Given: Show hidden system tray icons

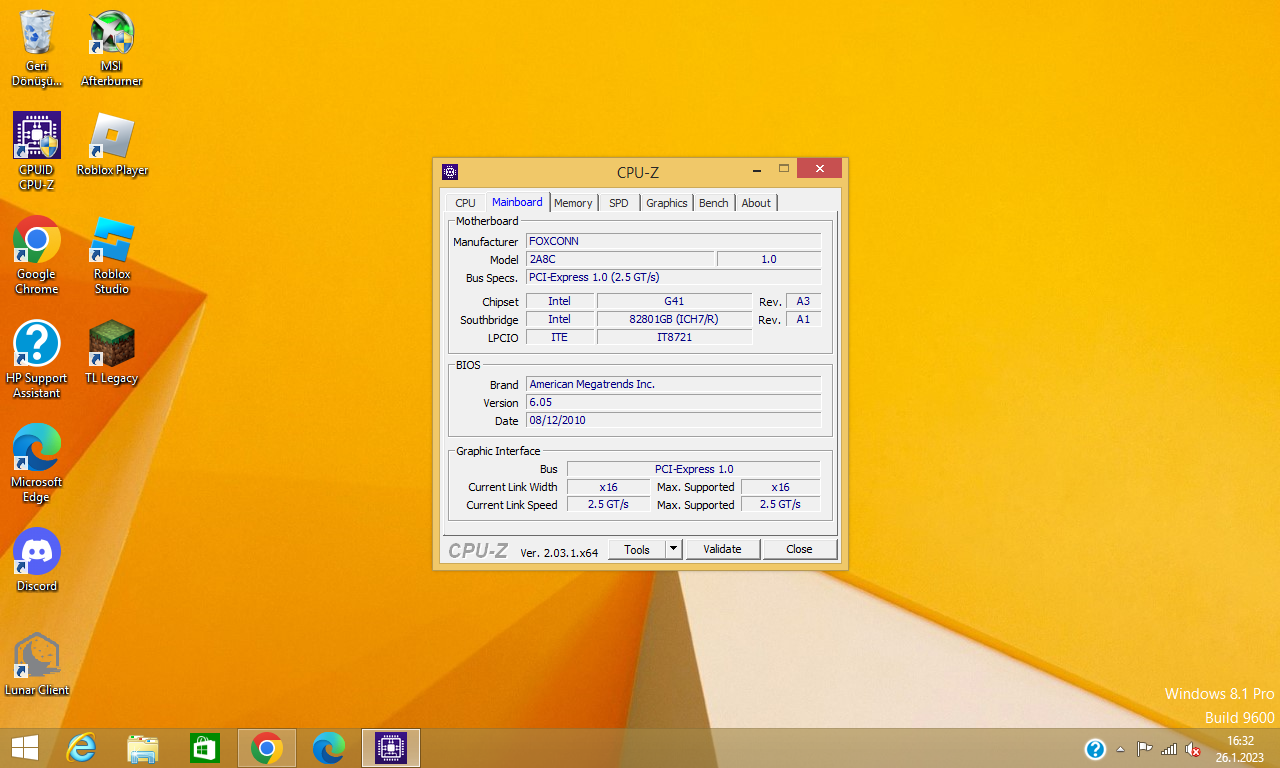Looking at the screenshot, I should pyautogui.click(x=1120, y=749).
